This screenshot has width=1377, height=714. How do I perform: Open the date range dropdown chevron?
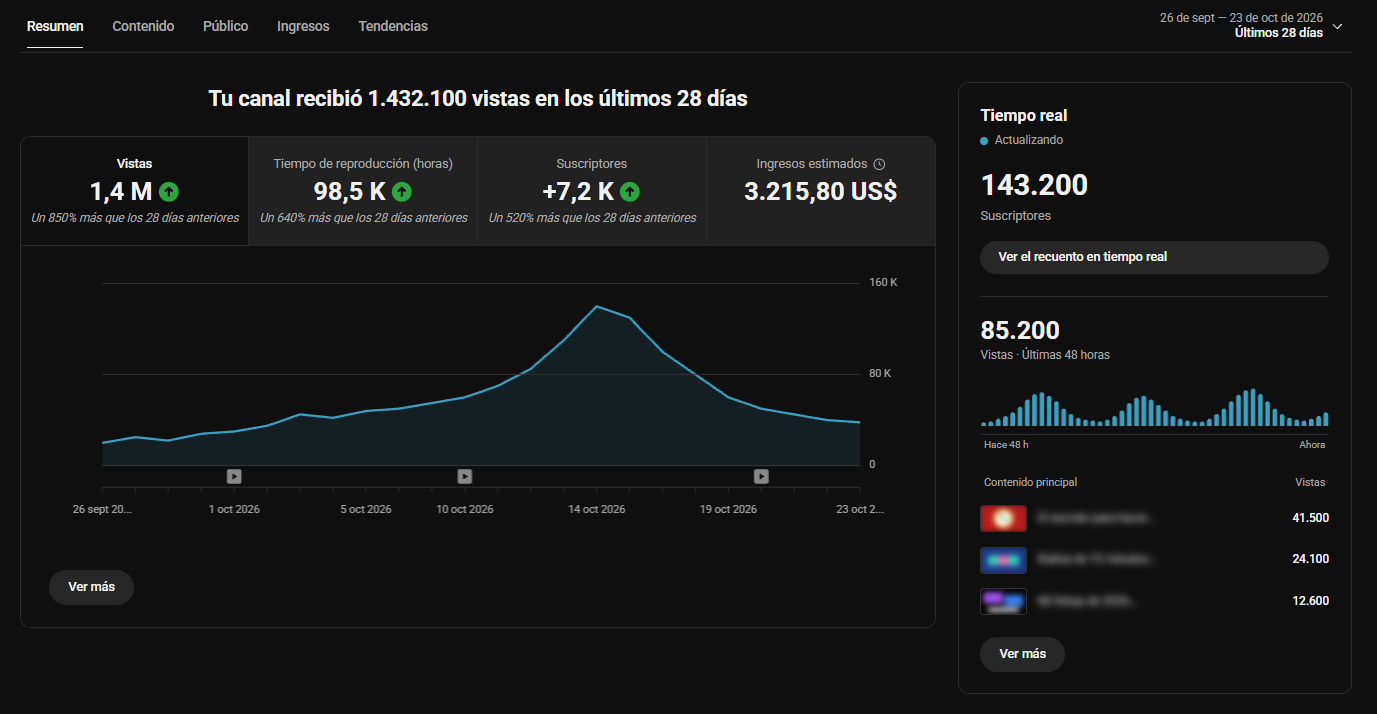tap(1338, 26)
